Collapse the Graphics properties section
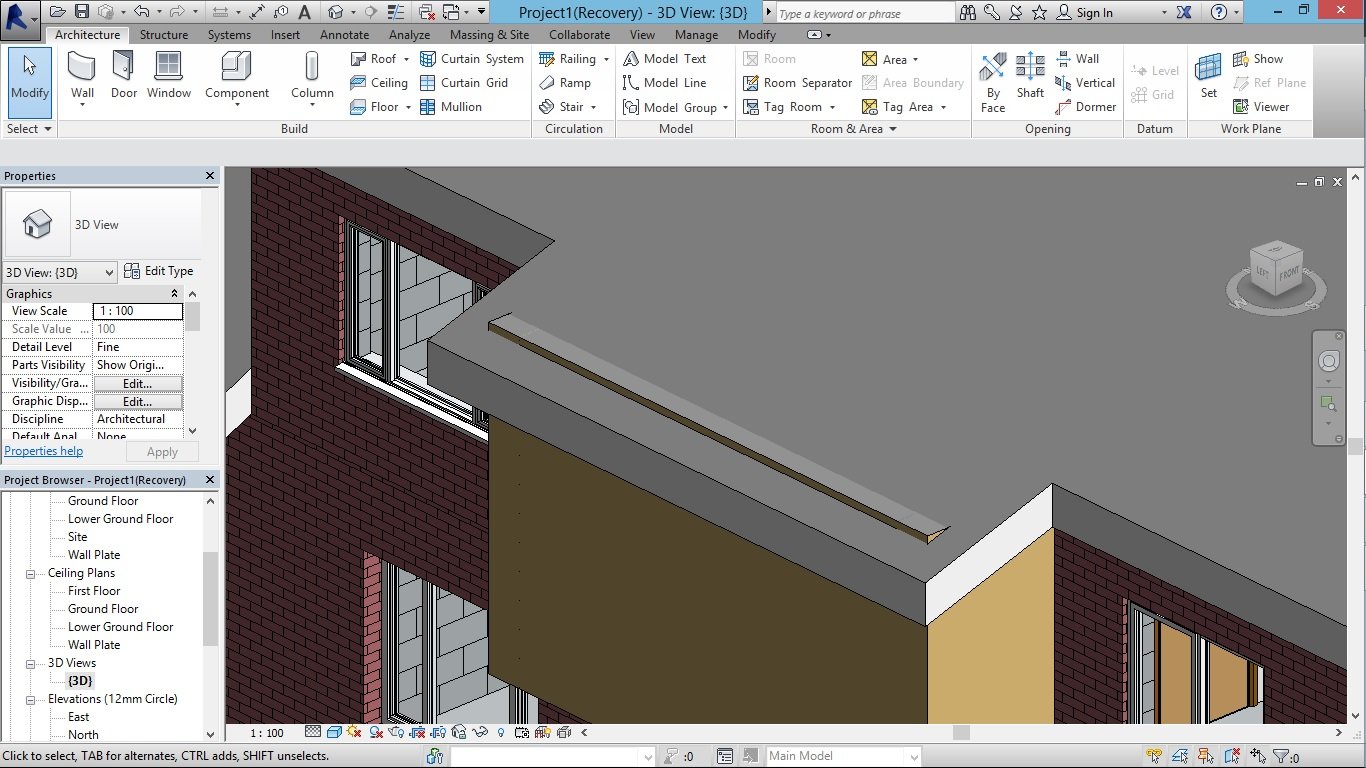Screen dimensions: 1366x768 tap(174, 293)
